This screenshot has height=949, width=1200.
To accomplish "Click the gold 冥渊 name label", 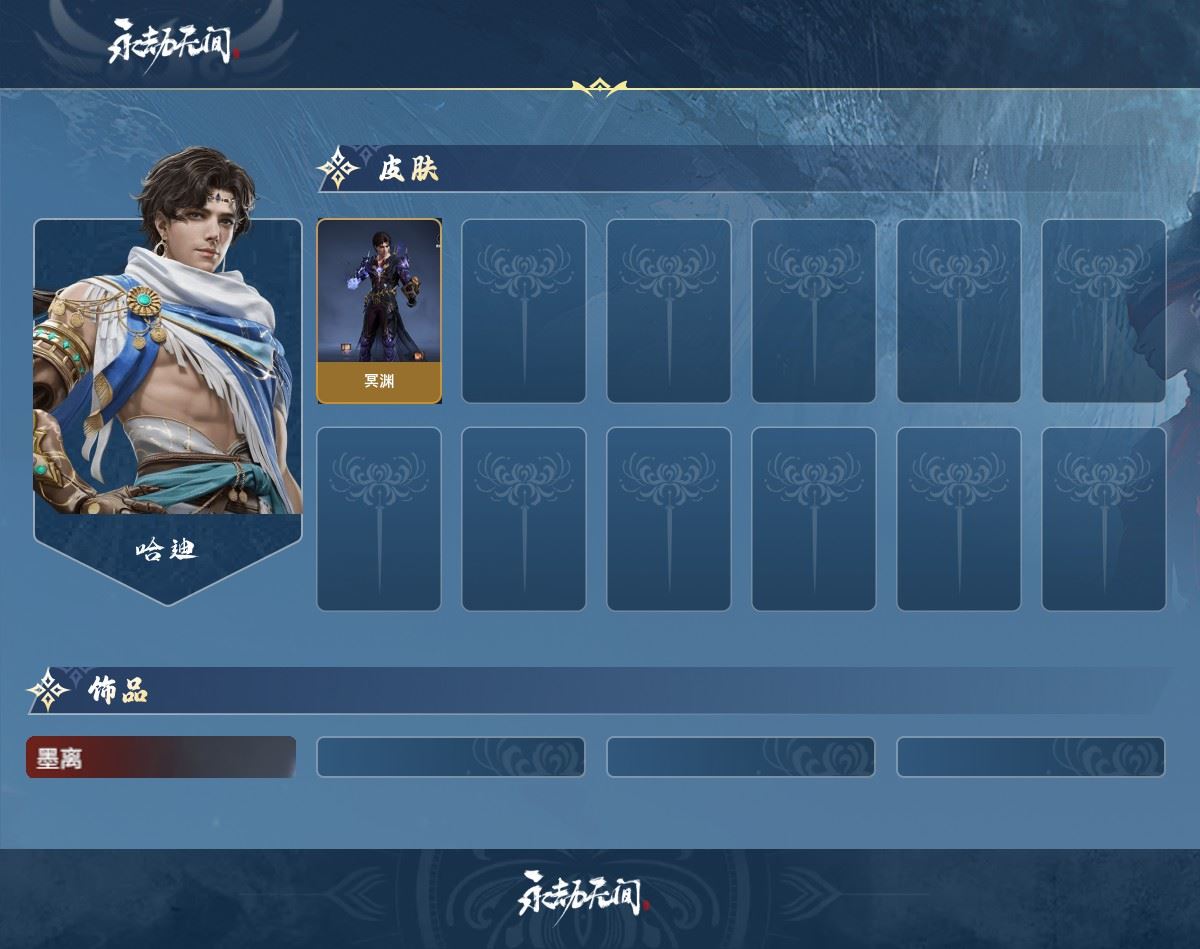I will tap(379, 382).
